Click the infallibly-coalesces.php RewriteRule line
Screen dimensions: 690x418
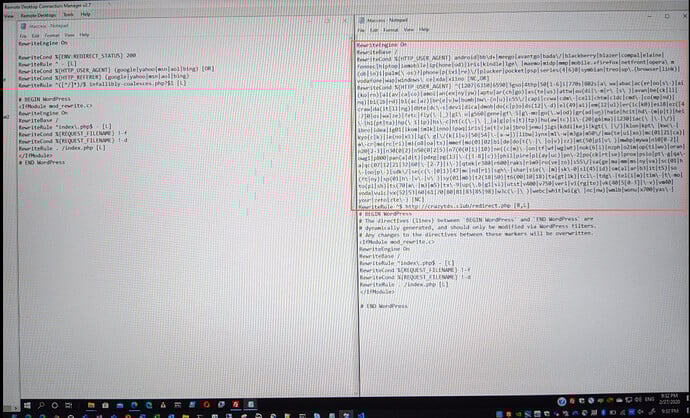click(102, 83)
